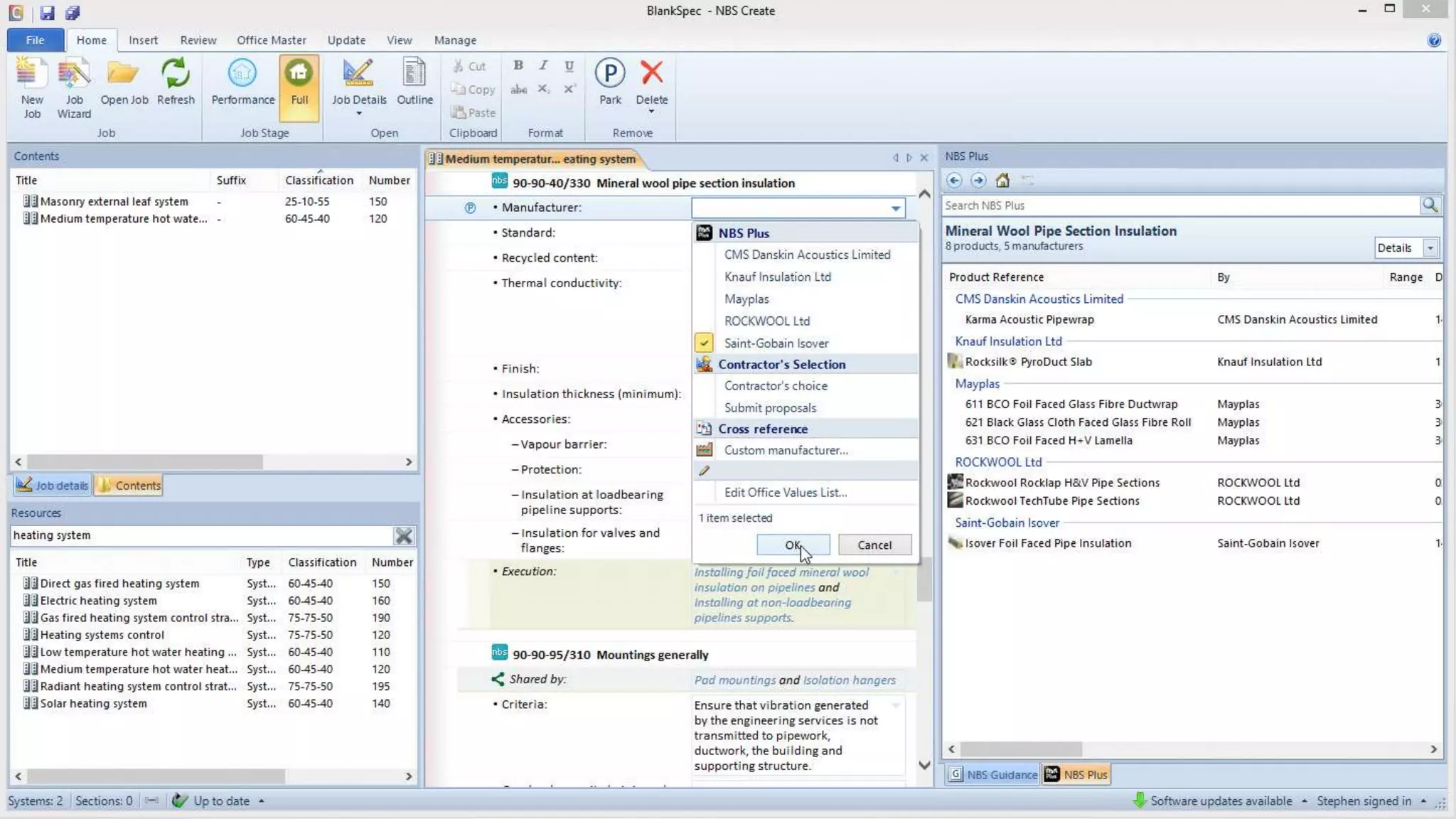Viewport: 1456px width, 819px height.
Task: Click the Refresh icon in ribbon
Action: tap(175, 74)
